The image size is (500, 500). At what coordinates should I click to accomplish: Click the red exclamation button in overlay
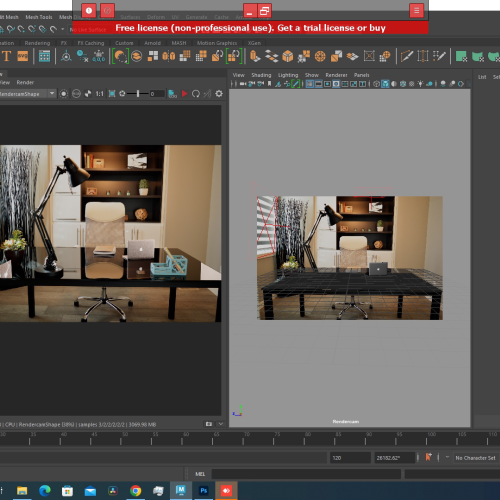tap(89, 11)
